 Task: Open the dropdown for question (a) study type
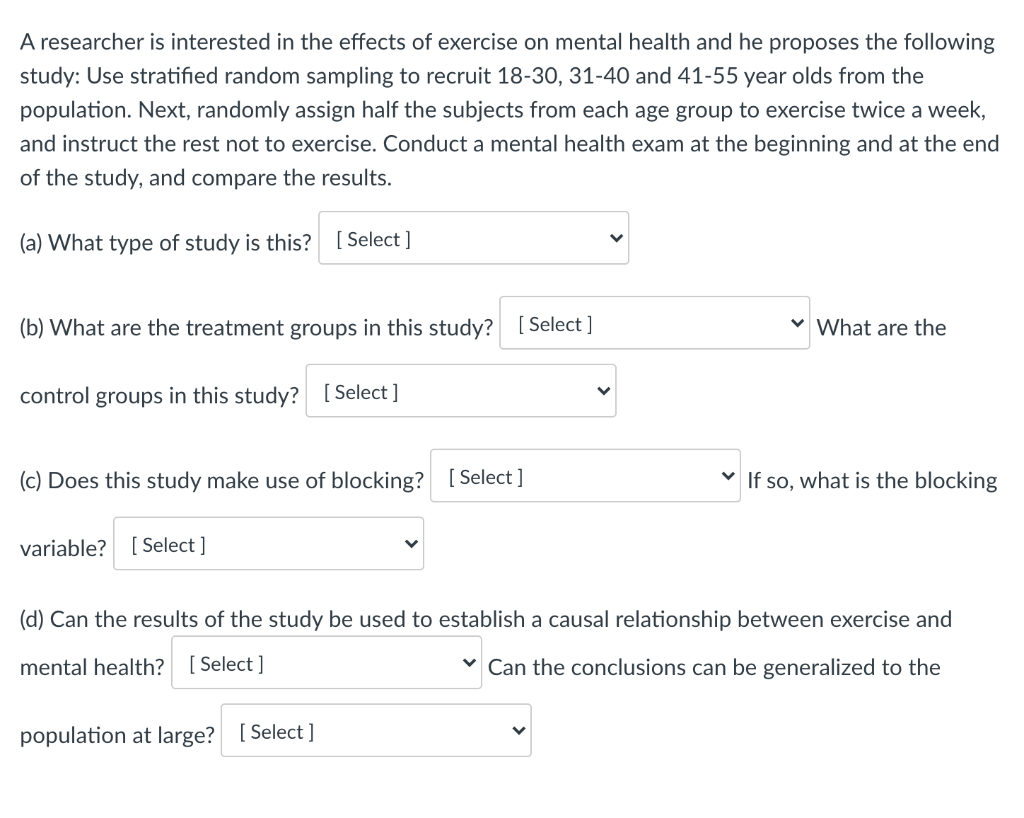473,238
